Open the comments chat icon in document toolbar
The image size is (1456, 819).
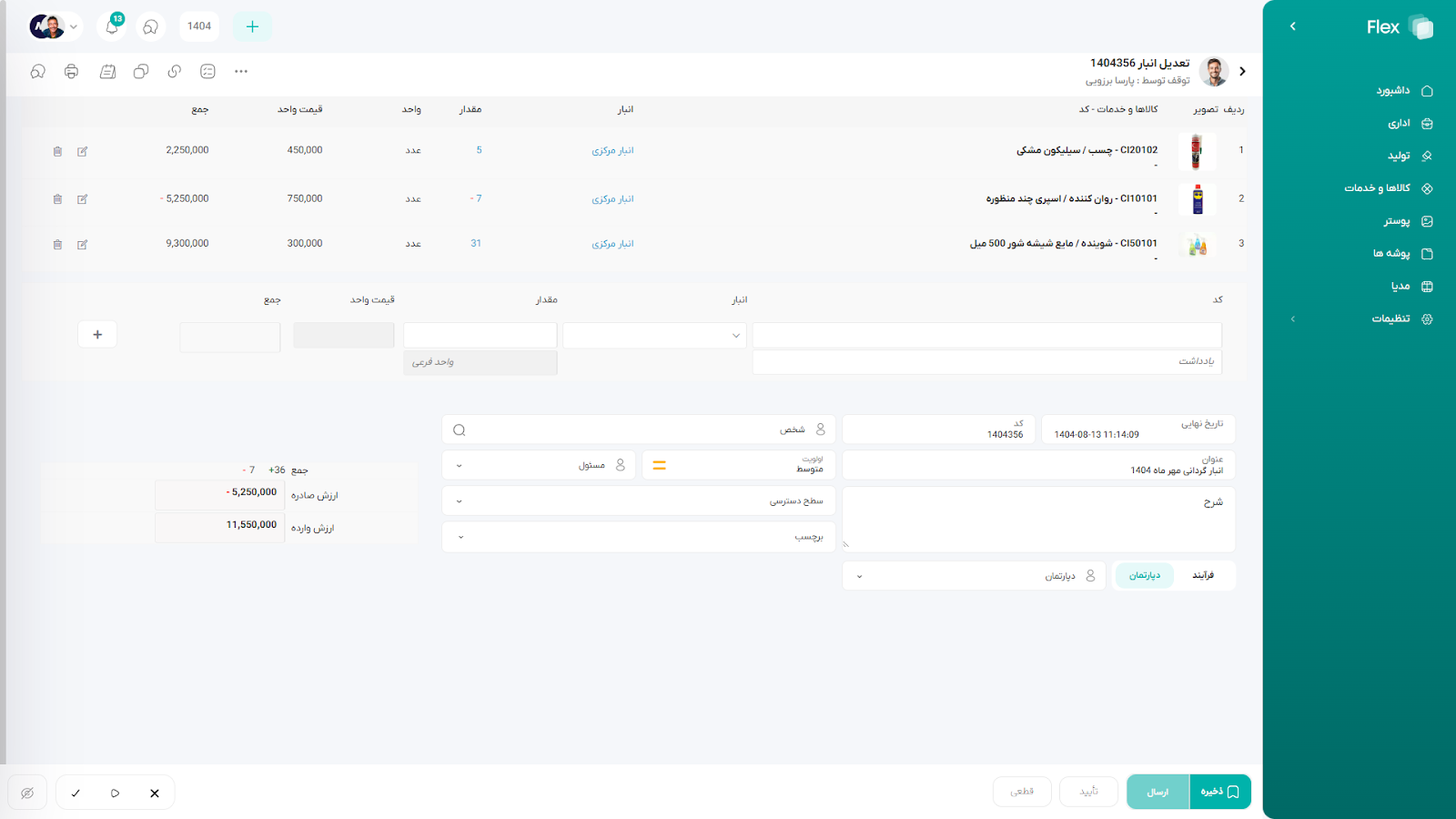click(x=37, y=71)
